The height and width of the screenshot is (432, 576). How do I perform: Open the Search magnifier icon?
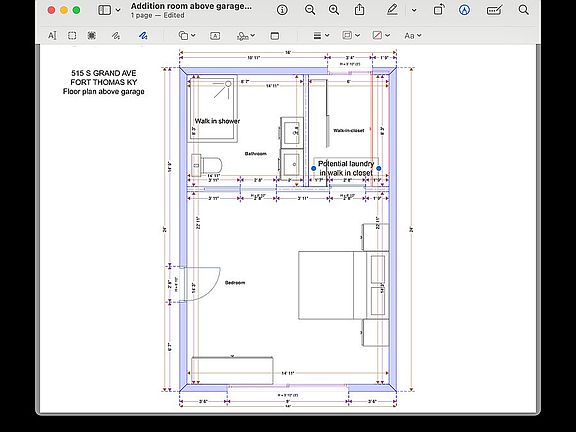pos(523,10)
